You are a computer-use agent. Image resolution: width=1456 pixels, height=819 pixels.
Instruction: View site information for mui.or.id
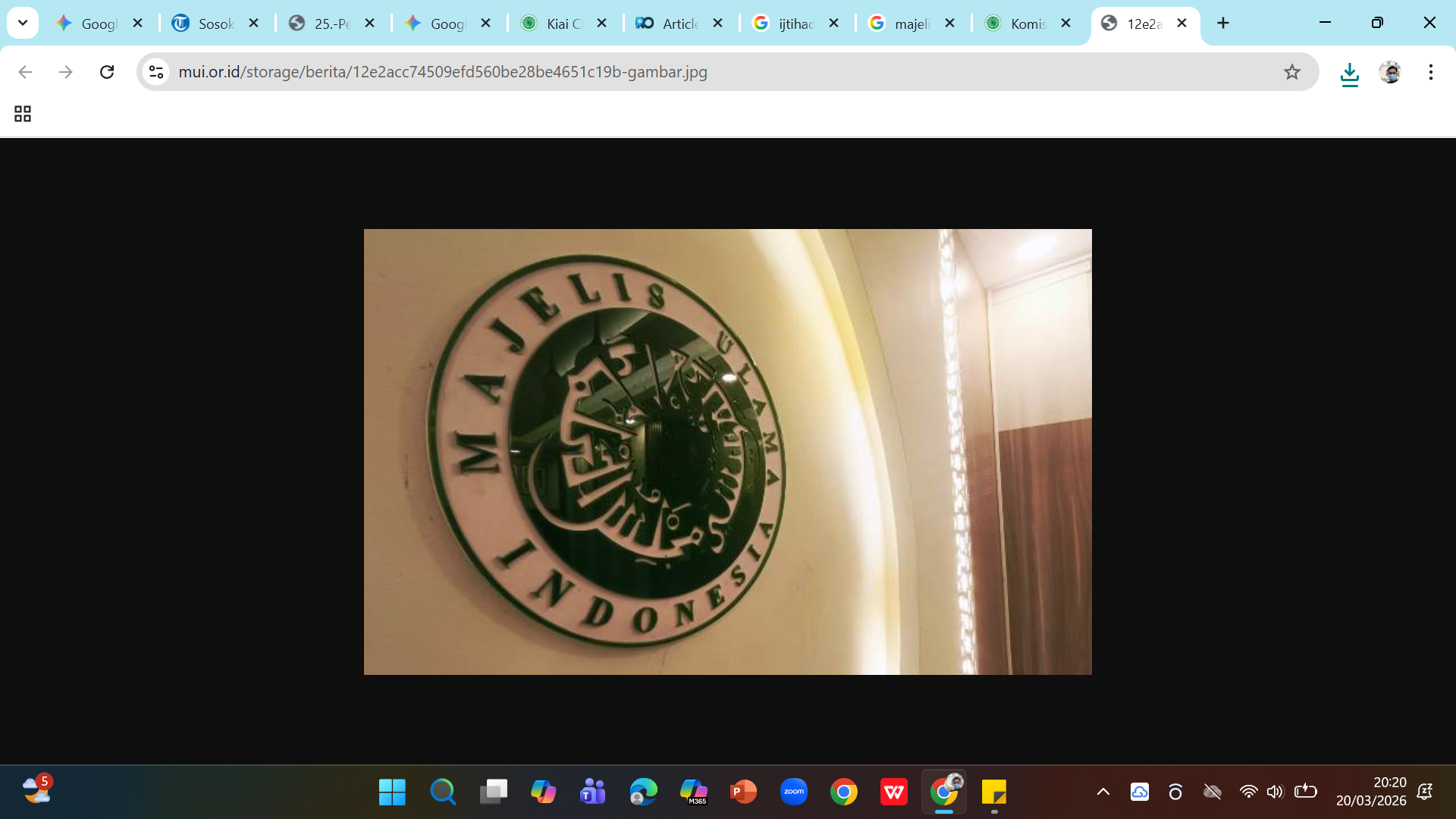click(x=156, y=72)
